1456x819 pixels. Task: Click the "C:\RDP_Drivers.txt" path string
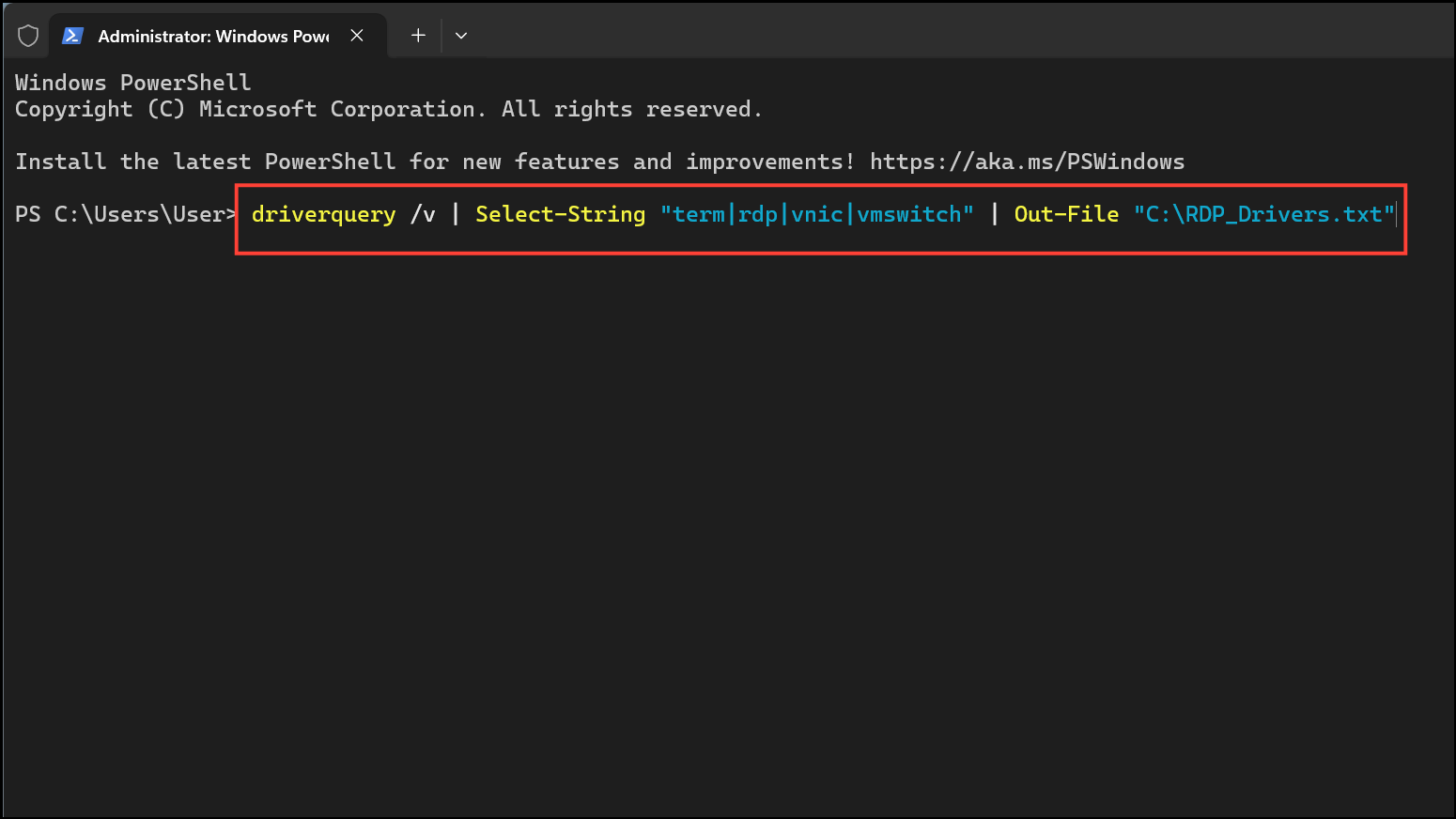1263,215
